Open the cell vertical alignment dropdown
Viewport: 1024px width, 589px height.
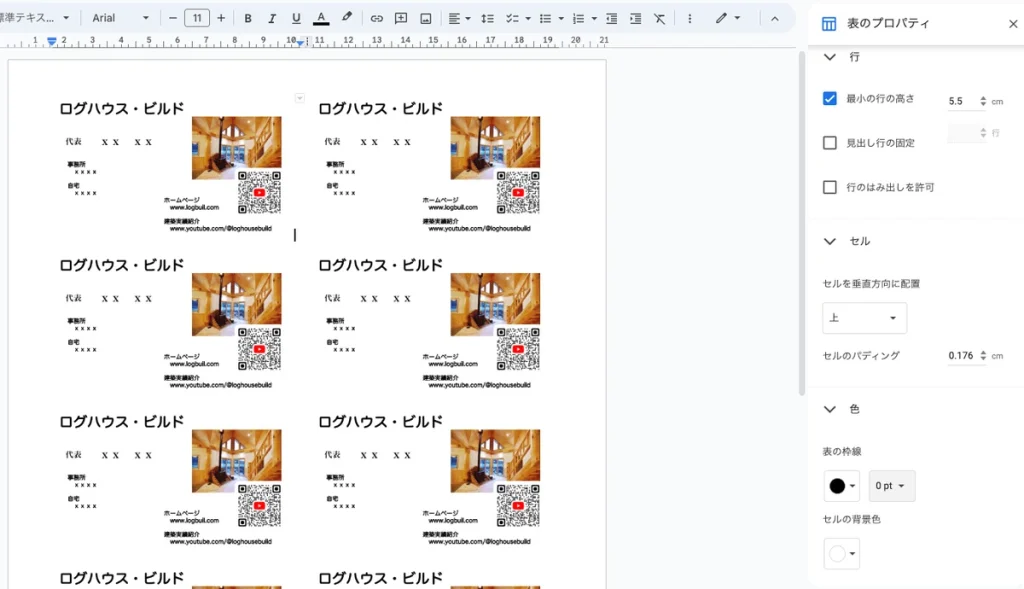[864, 318]
